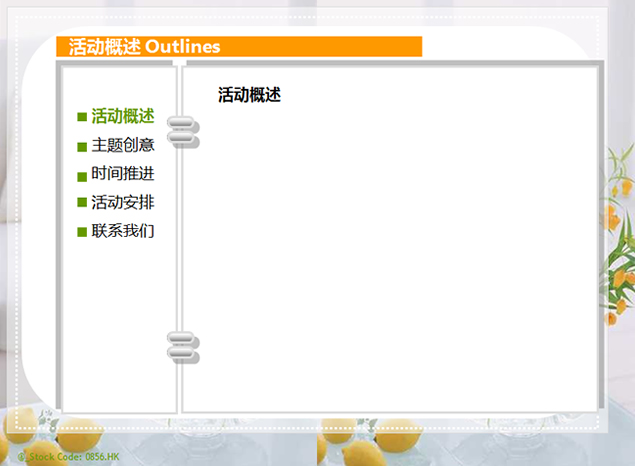Click the green bullet beside 活动概述

[82, 117]
